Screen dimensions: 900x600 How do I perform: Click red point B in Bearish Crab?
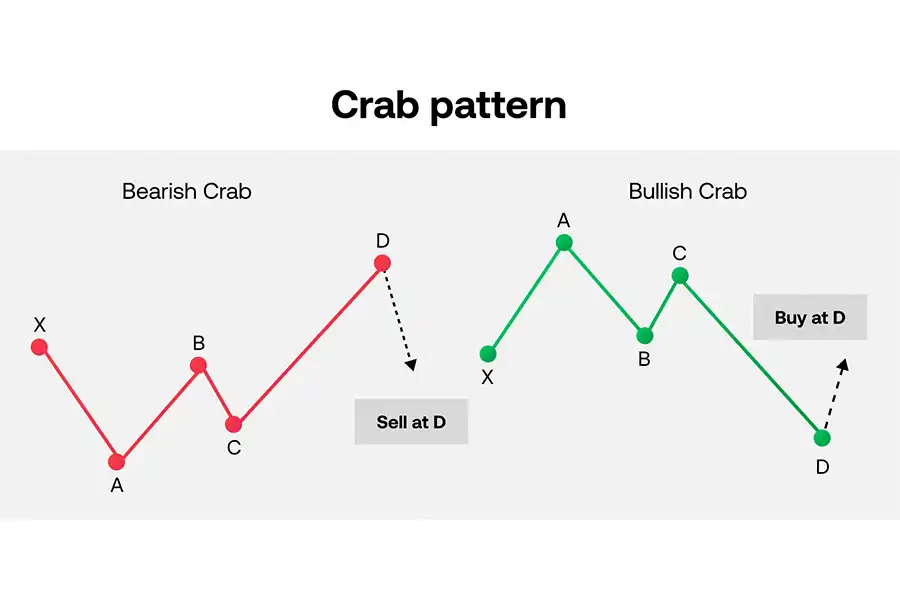[x=198, y=365]
